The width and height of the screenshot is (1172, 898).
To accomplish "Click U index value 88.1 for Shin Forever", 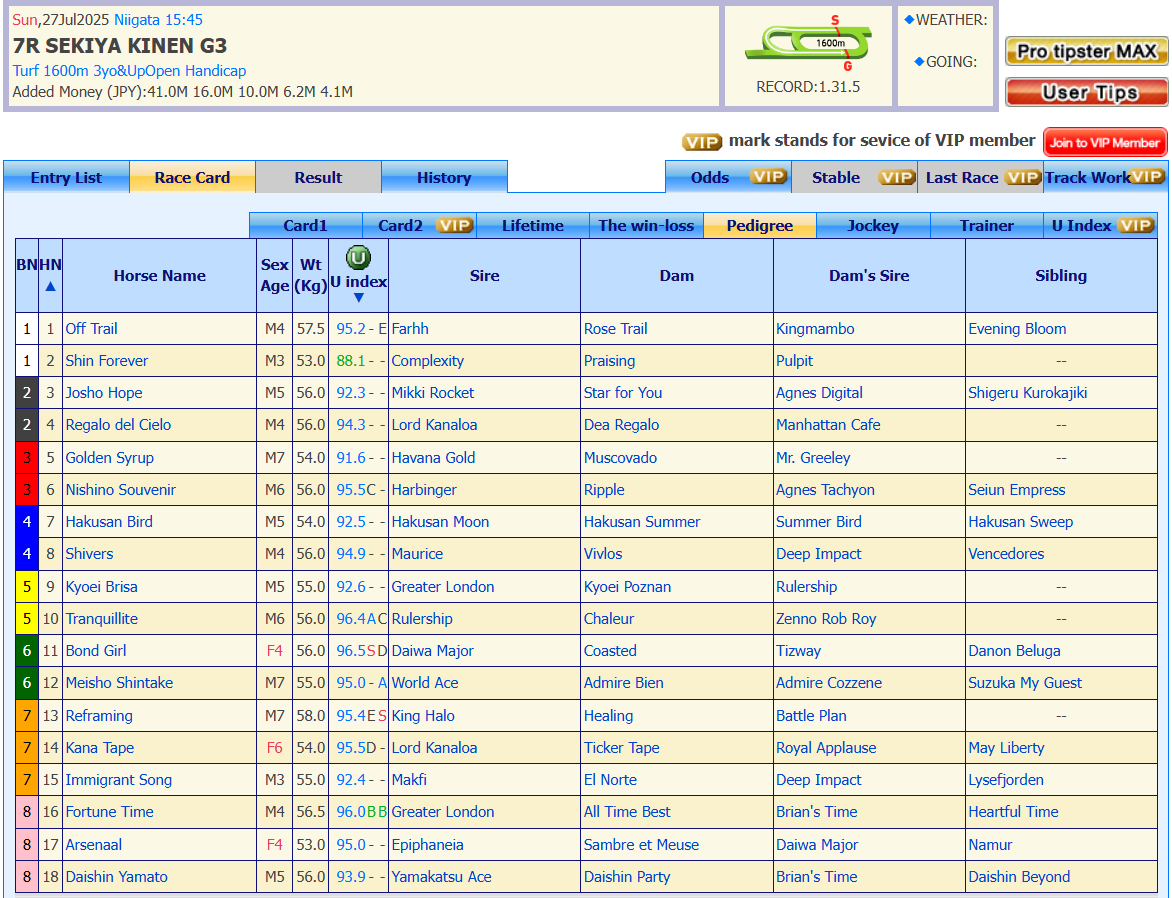I will click(351, 360).
